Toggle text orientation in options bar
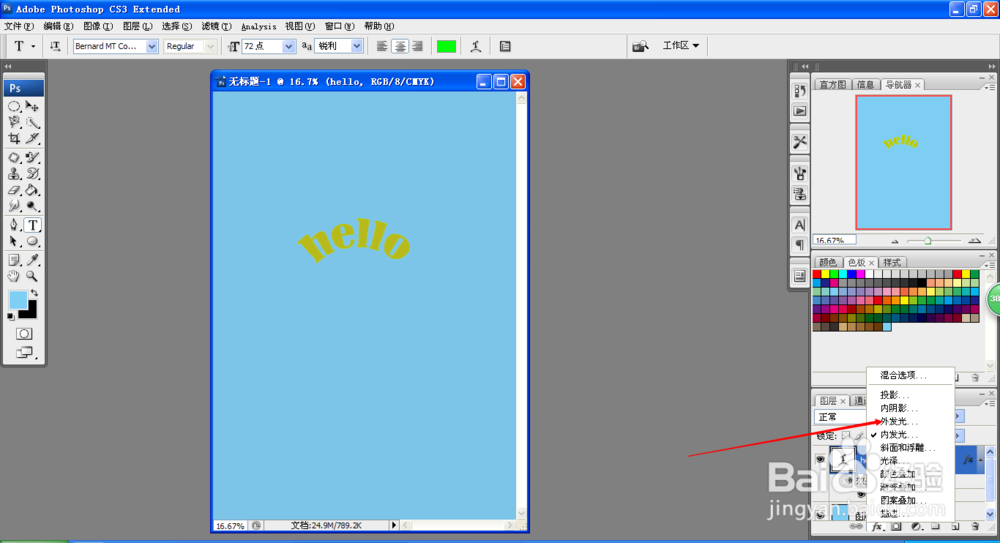This screenshot has height=543, width=1000. [55, 46]
